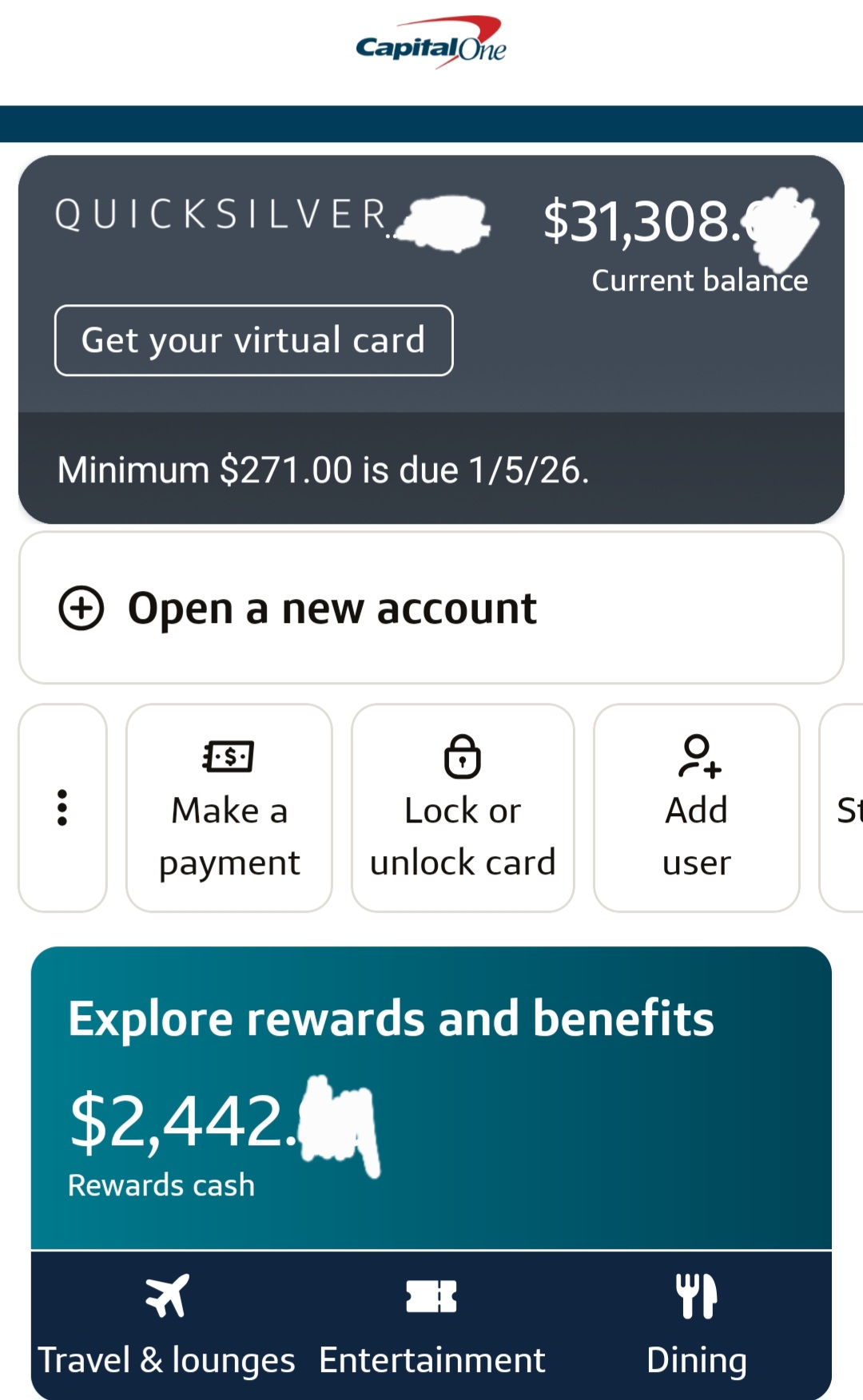Tap the padlock lock card icon
863x1400 pixels.
(x=462, y=756)
